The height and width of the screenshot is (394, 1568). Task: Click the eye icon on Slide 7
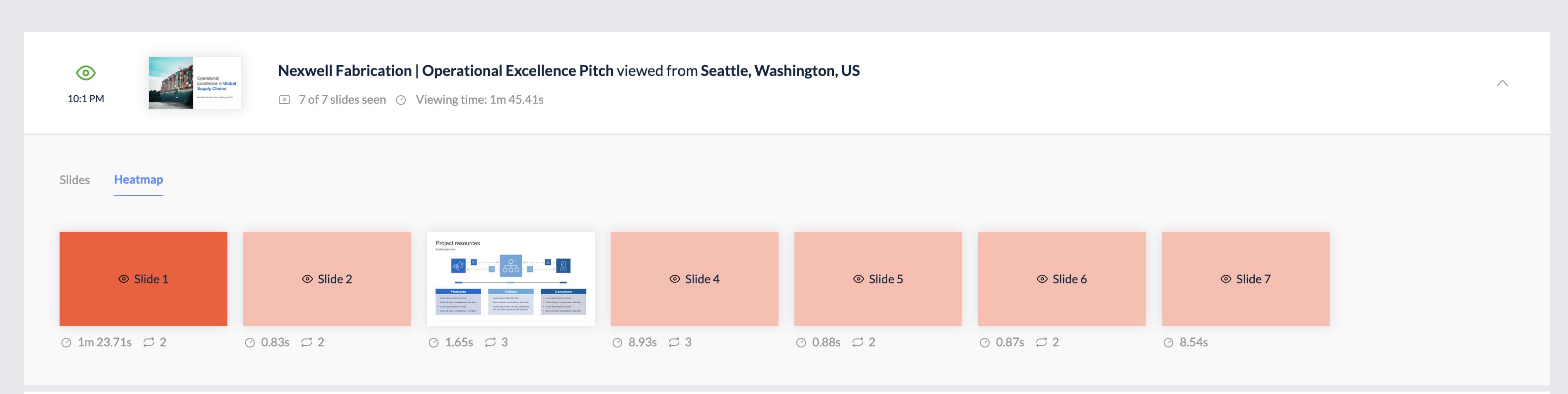pos(1226,279)
